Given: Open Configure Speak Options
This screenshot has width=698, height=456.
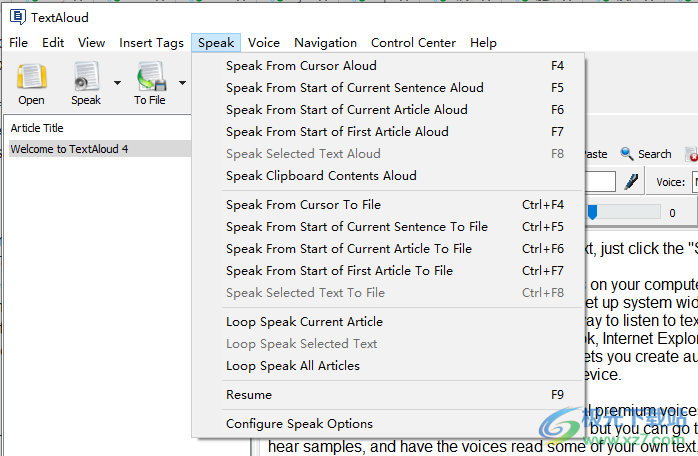Looking at the screenshot, I should pos(299,424).
